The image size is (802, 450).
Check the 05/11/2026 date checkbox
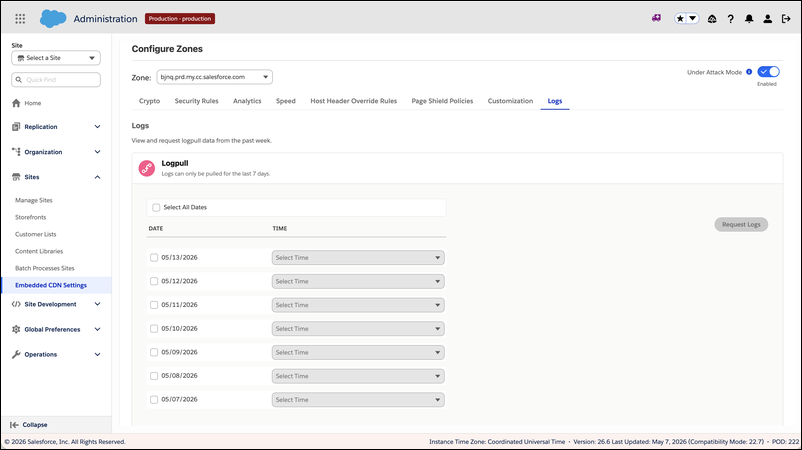[154, 305]
